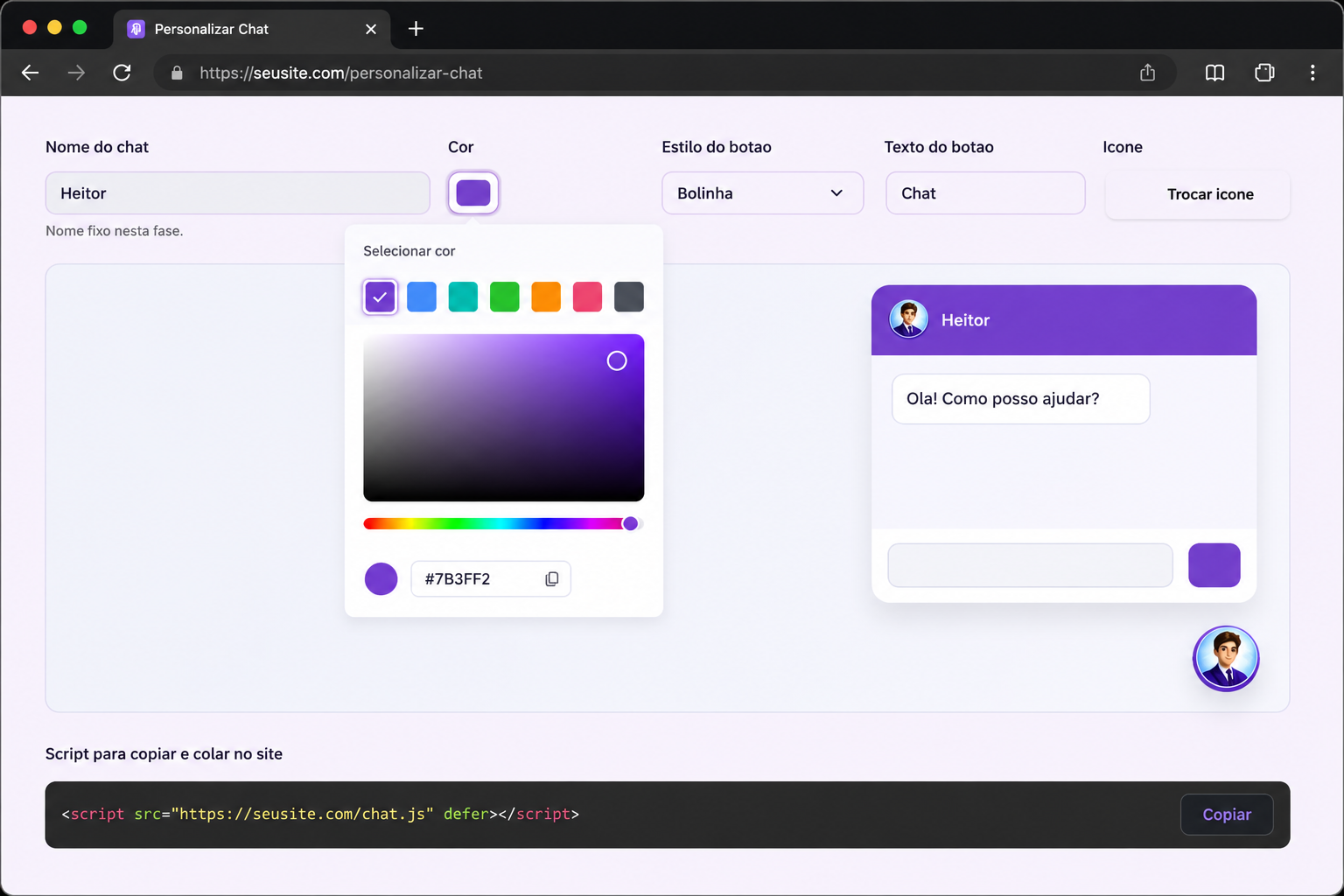Open the reading list book icon

point(1214,73)
